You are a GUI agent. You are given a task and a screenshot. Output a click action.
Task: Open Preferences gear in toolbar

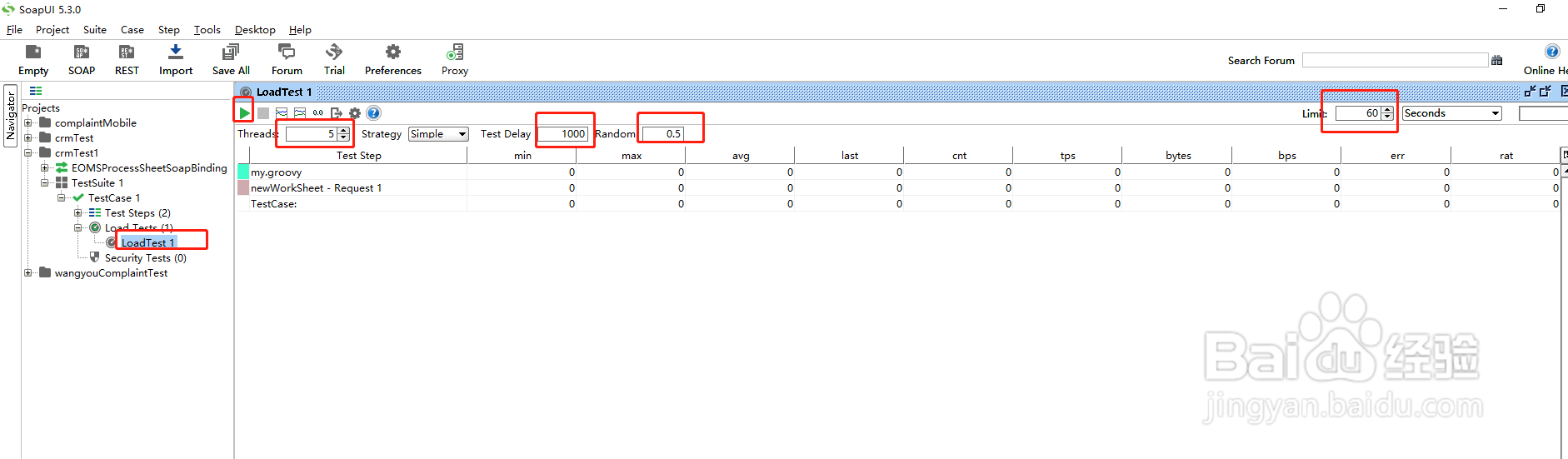pos(393,60)
